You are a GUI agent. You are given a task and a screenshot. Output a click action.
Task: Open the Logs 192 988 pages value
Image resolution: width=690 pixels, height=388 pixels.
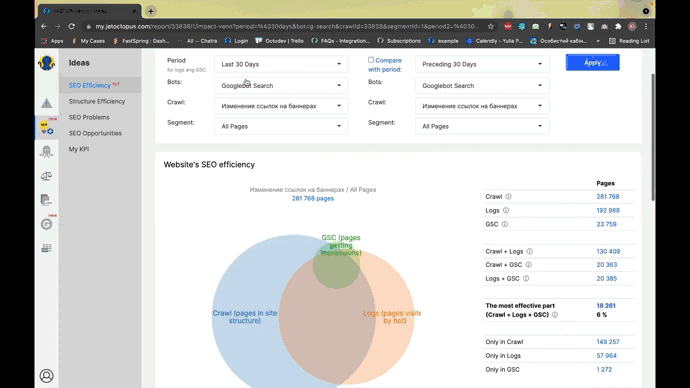point(608,210)
